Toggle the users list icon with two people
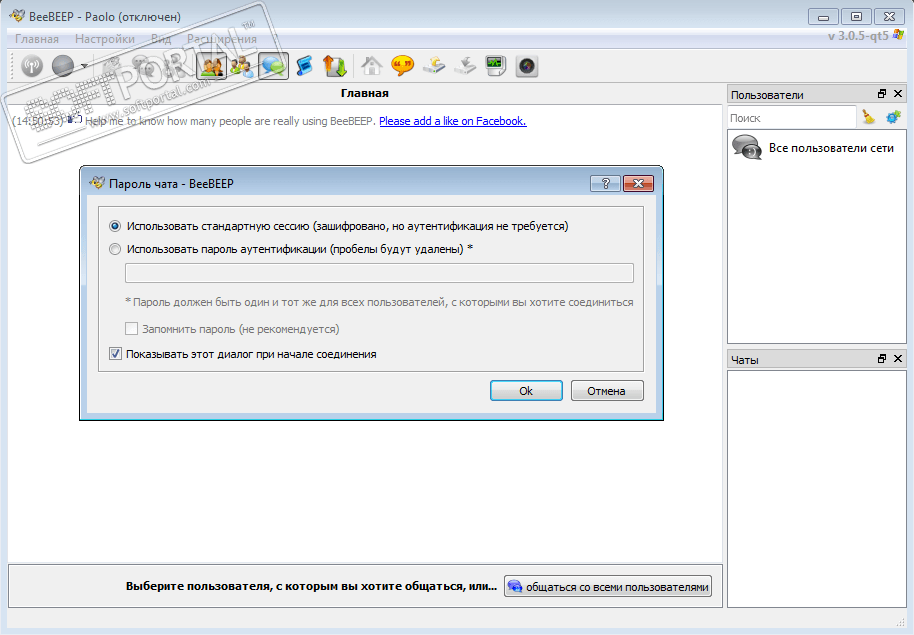The width and height of the screenshot is (914, 635). click(x=212, y=66)
